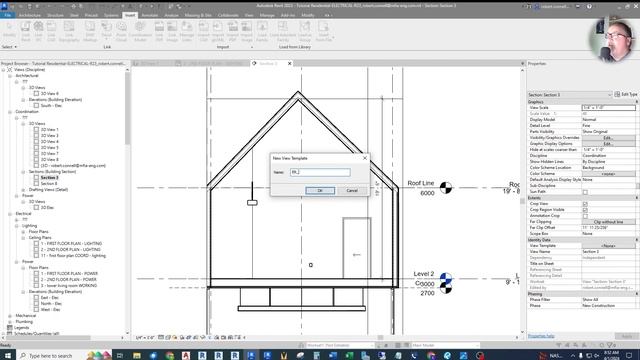The image size is (640, 360).
Task: Expand the Mechanical node in Project Browser
Action: pos(10,316)
